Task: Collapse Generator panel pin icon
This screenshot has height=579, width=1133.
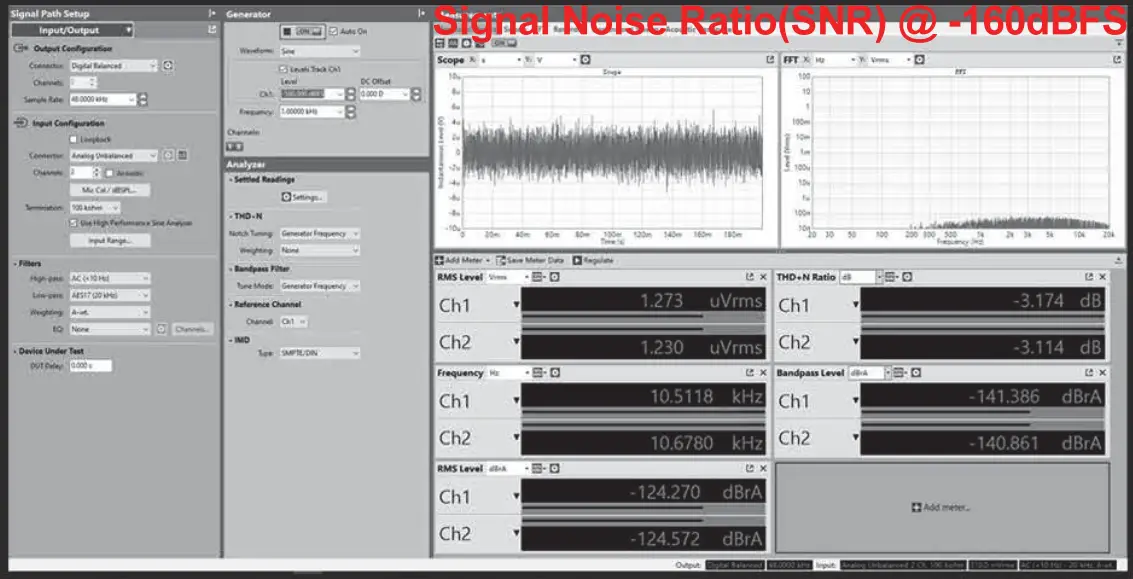Action: (421, 13)
